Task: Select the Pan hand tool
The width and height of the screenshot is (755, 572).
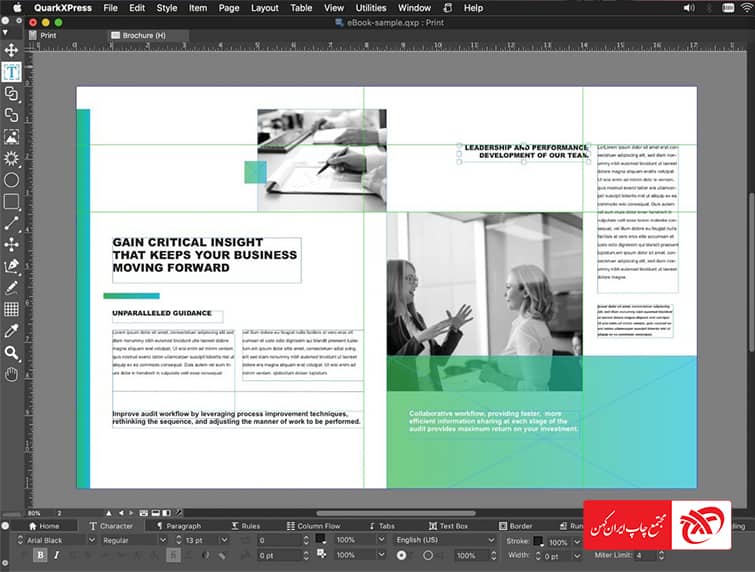Action: point(11,374)
